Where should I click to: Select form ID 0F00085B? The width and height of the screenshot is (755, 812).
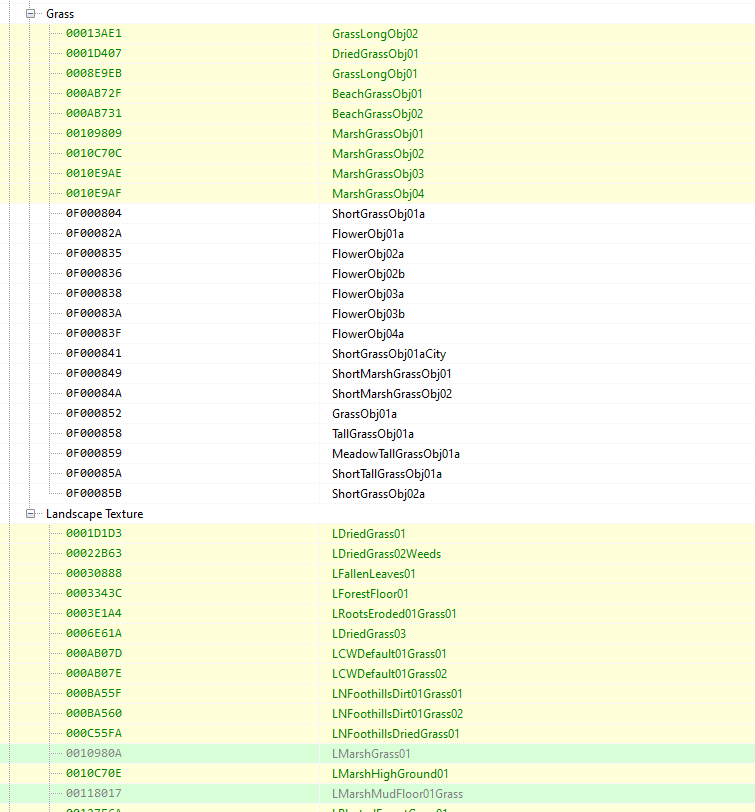[x=94, y=494]
